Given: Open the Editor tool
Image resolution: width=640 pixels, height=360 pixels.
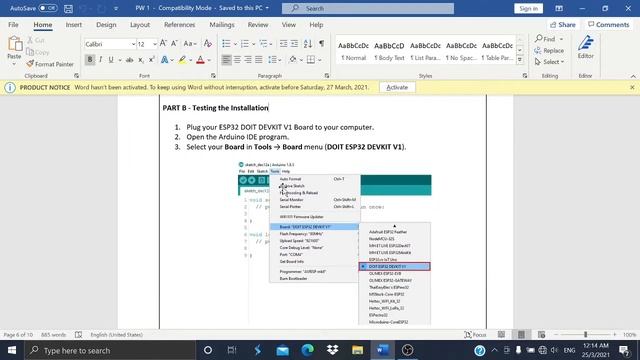Looking at the screenshot, I should point(585,47).
